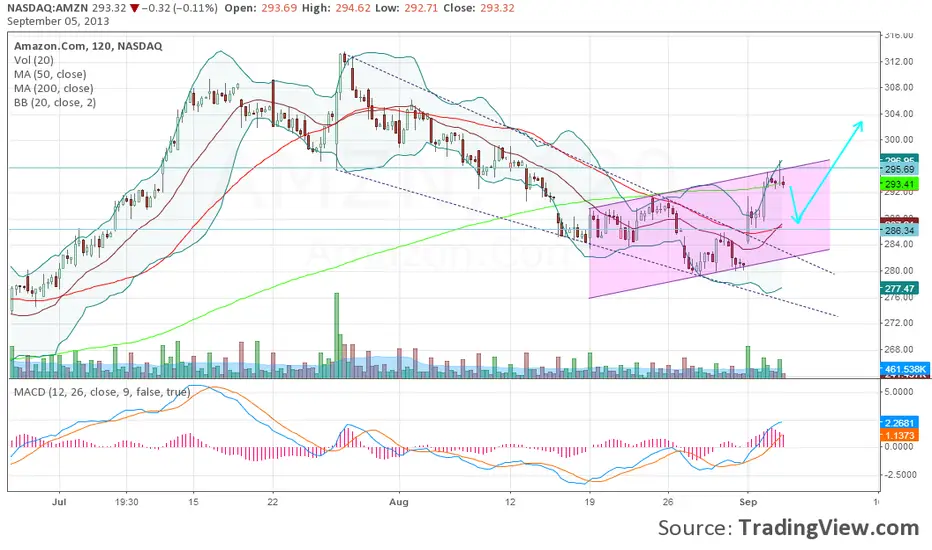Open the TradingView.com source link
Viewport: 932px width, 550px height.
click(x=829, y=527)
